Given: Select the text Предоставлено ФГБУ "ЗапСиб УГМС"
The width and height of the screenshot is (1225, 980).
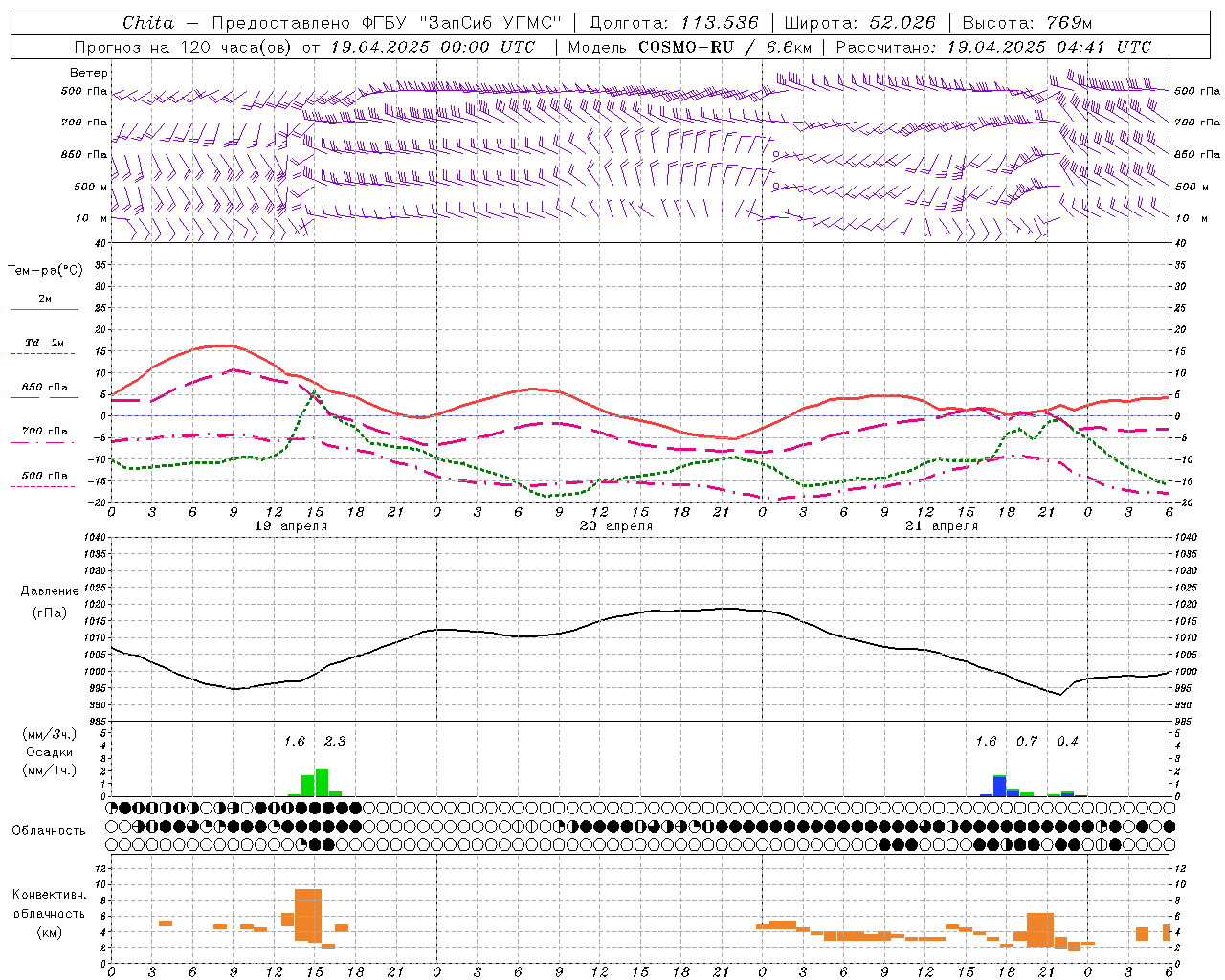Looking at the screenshot, I should [x=387, y=23].
